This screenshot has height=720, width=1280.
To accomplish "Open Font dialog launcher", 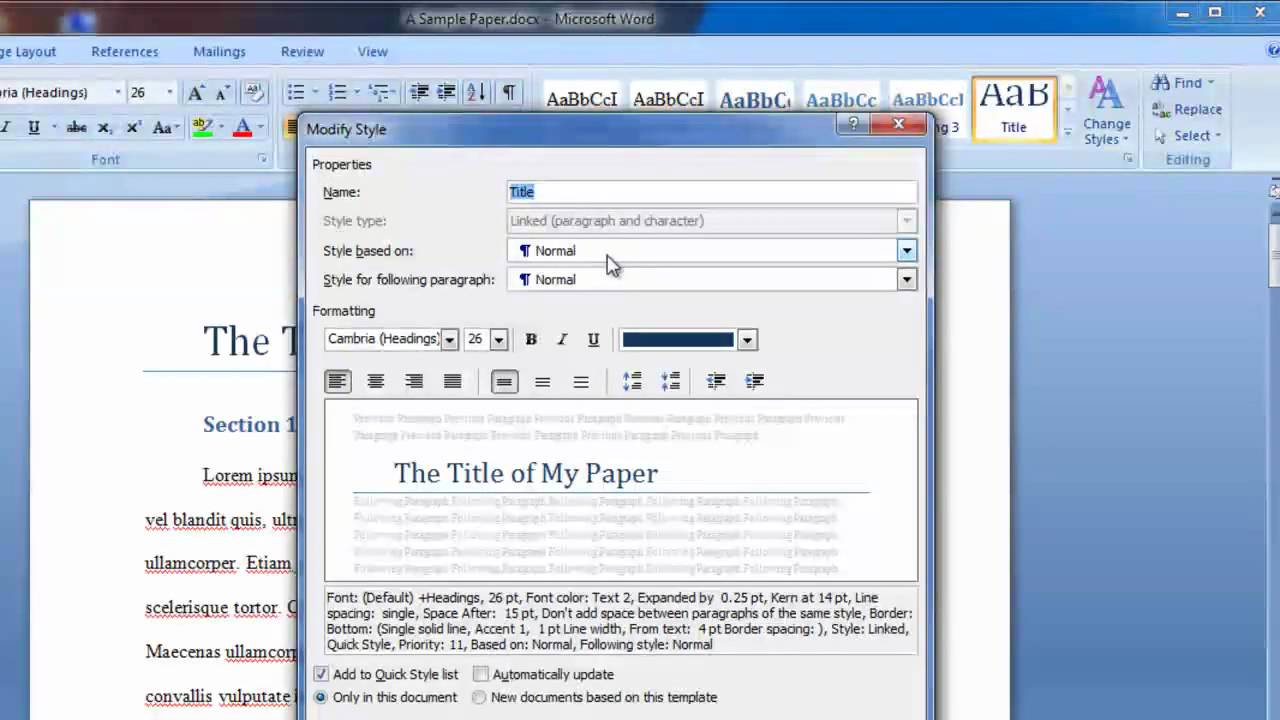I will pos(263,159).
